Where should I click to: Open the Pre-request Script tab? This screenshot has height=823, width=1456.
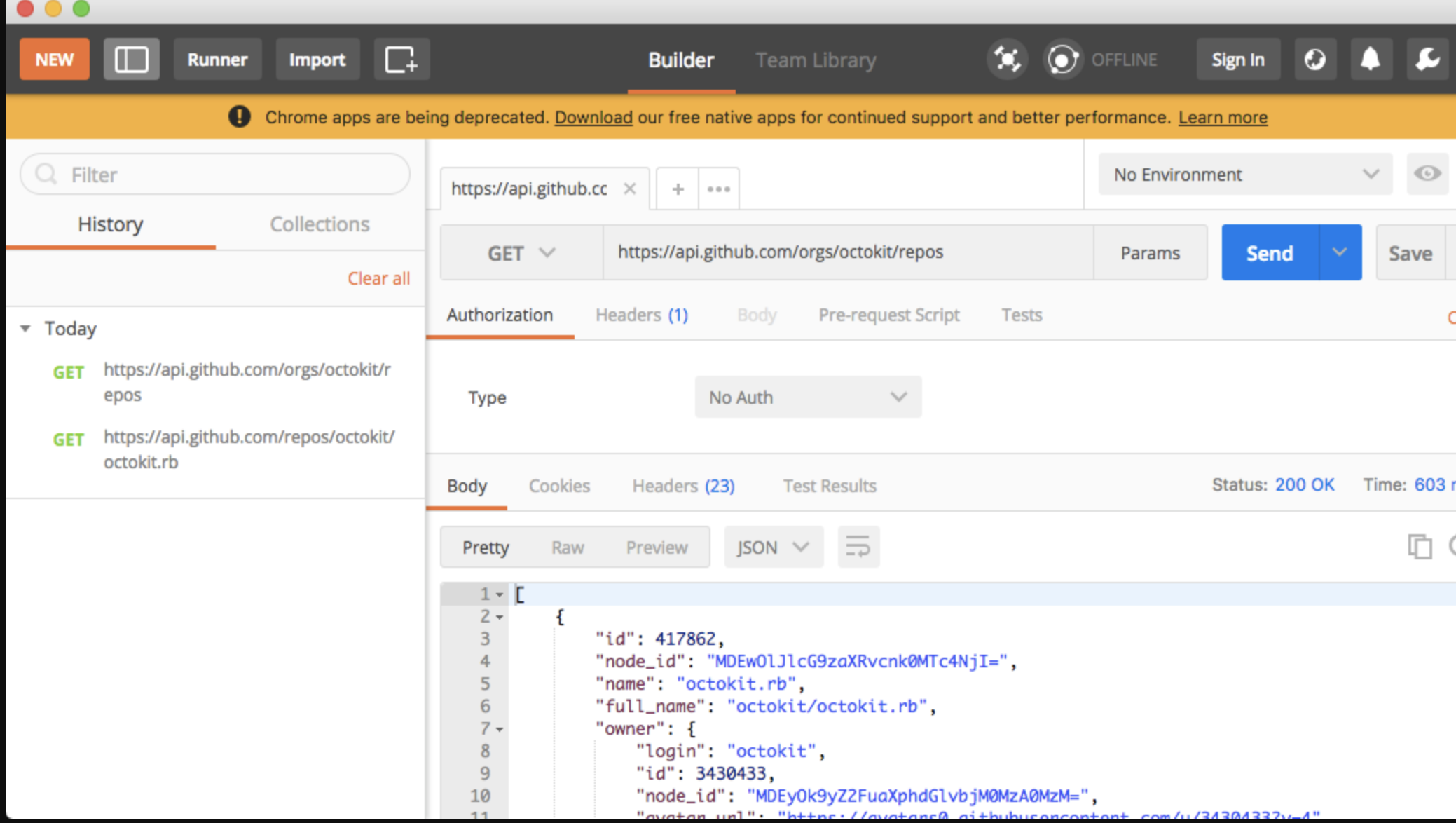coord(888,315)
